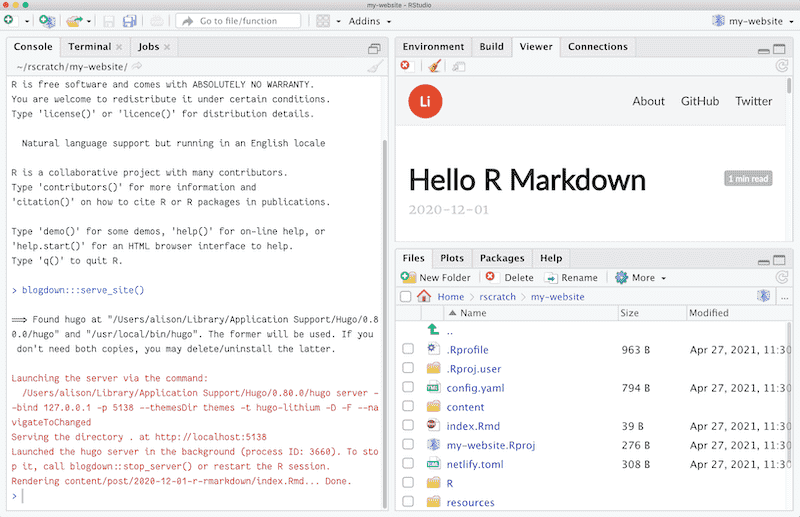This screenshot has height=517, width=800.
Task: Click the Create a Project icon
Action: coord(47,21)
